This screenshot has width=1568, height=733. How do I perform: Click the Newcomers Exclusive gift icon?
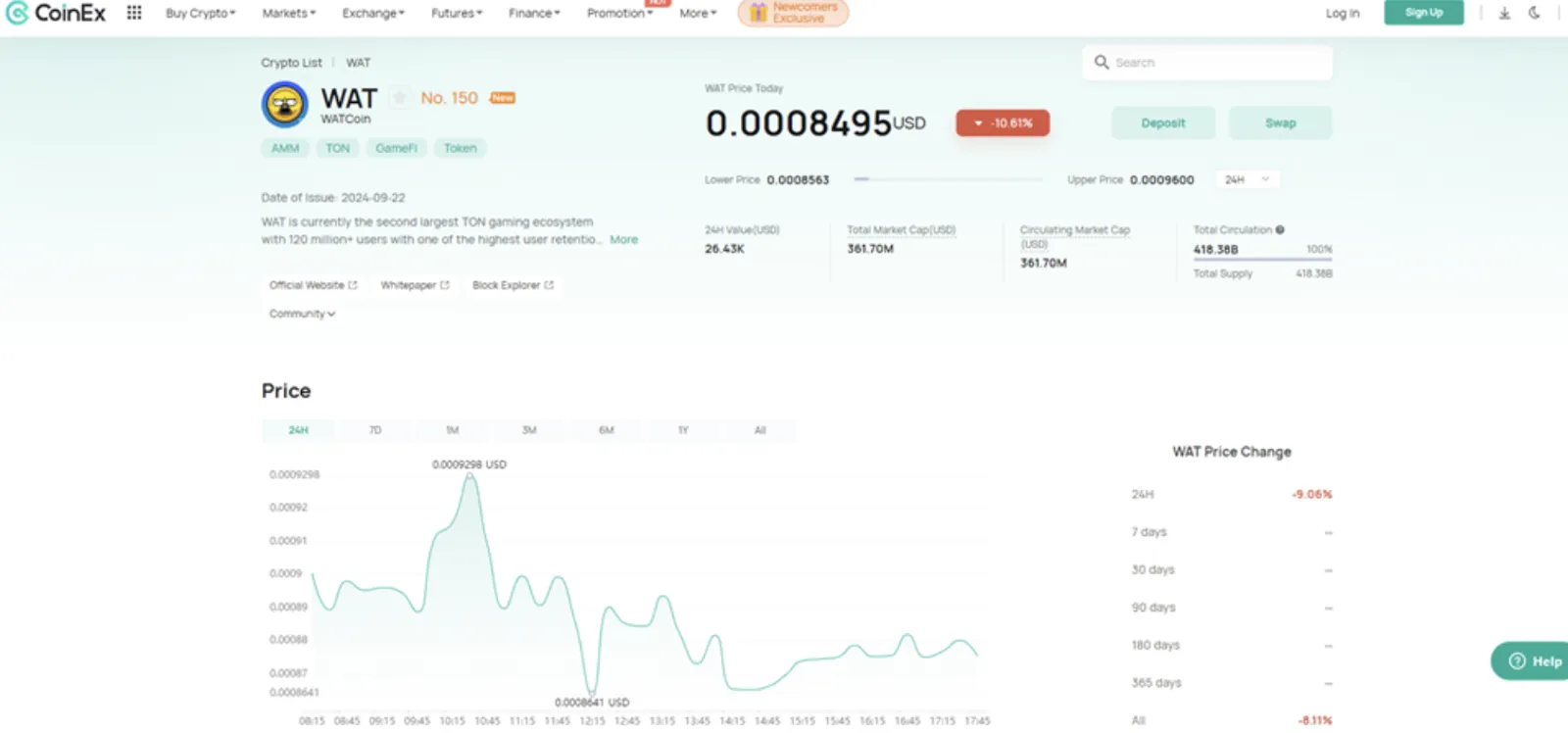point(758,13)
